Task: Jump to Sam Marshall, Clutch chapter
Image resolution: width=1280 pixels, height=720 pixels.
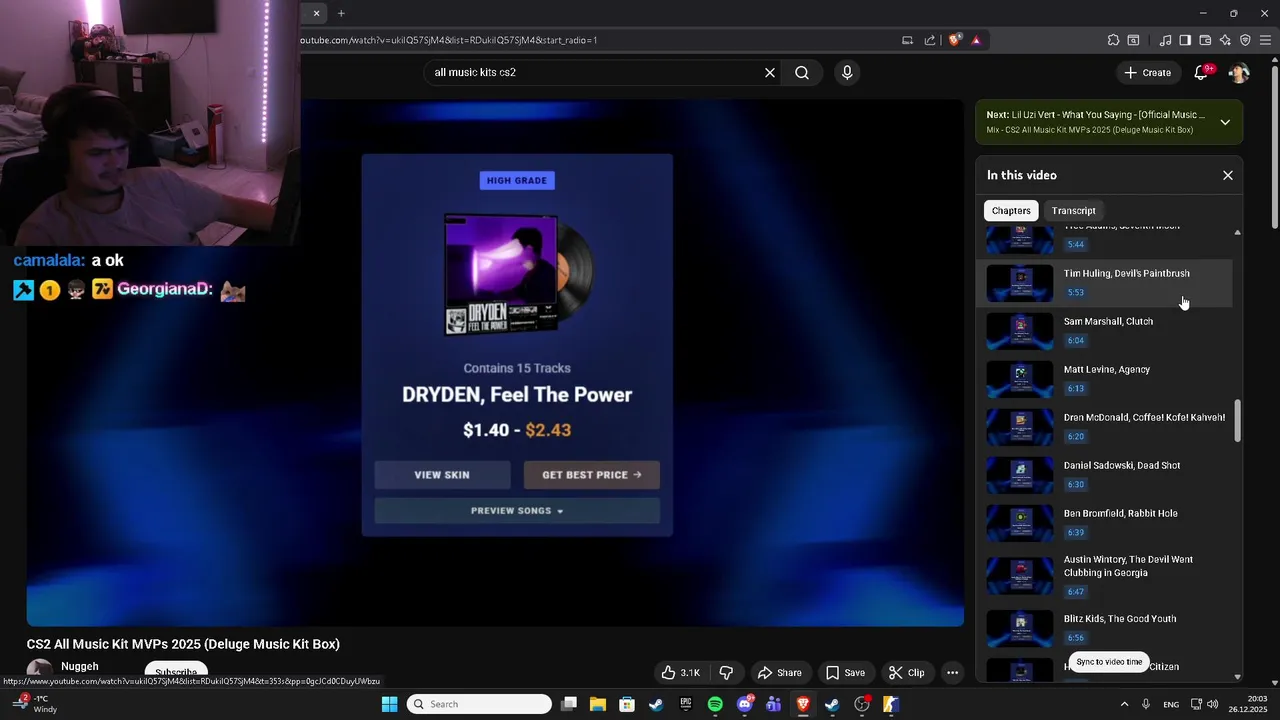Action: [1105, 331]
